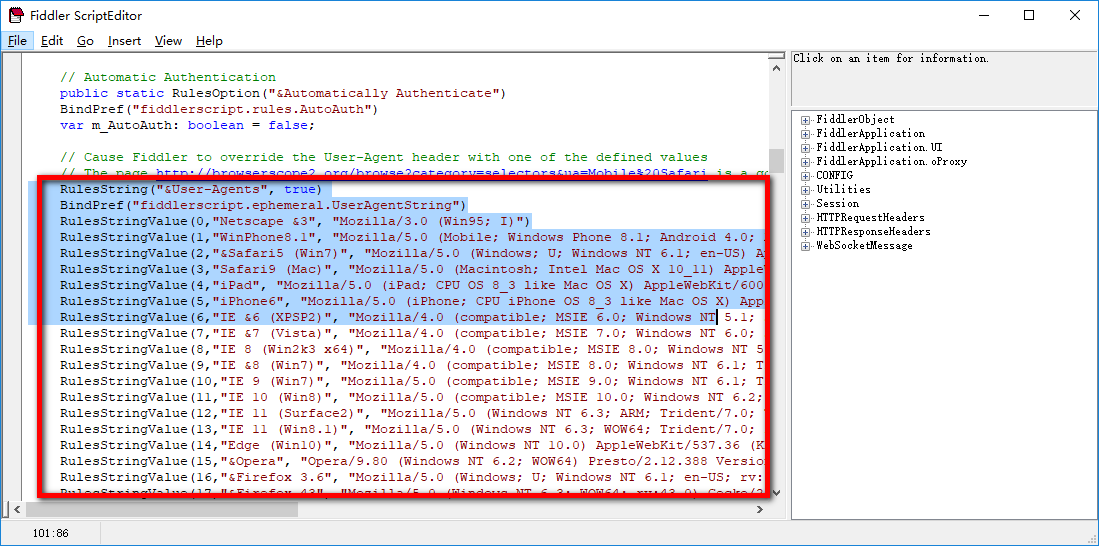Click the "var m_AutoAuth: boolean = false" line
The width and height of the screenshot is (1099, 546).
point(187,125)
